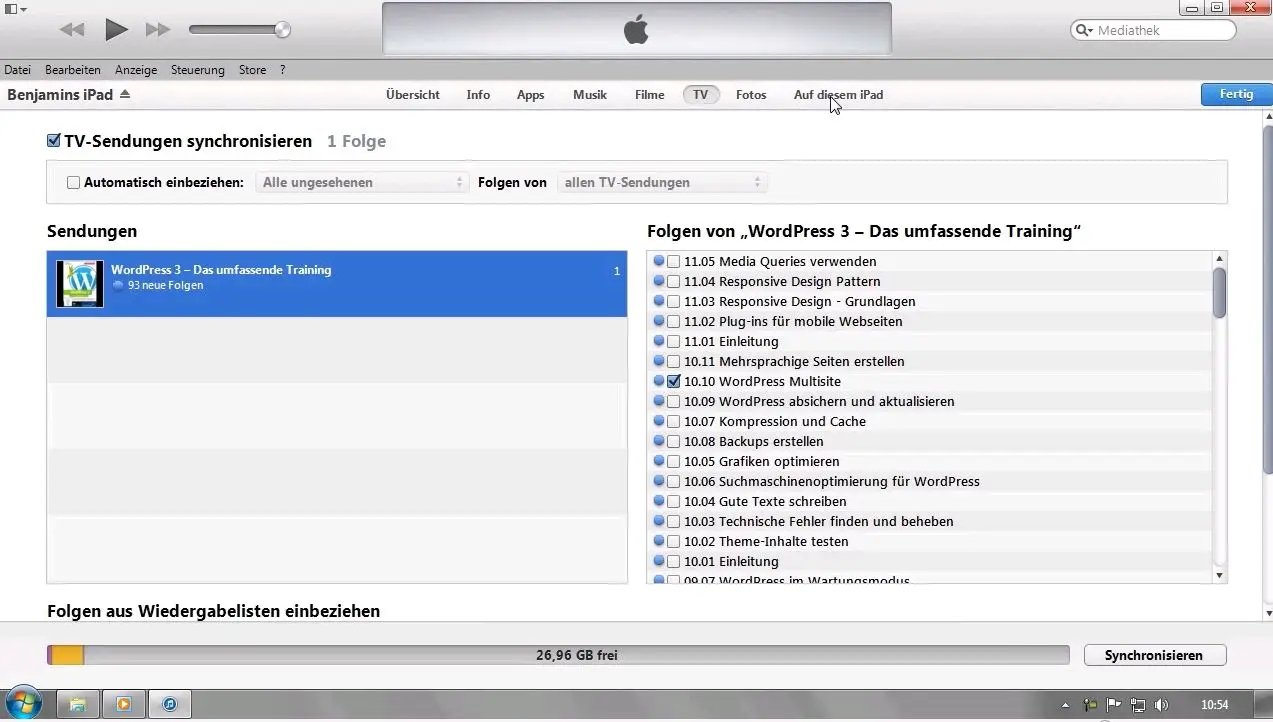This screenshot has height=722, width=1273.
Task: Switch to the Übersicht tab
Action: click(413, 95)
